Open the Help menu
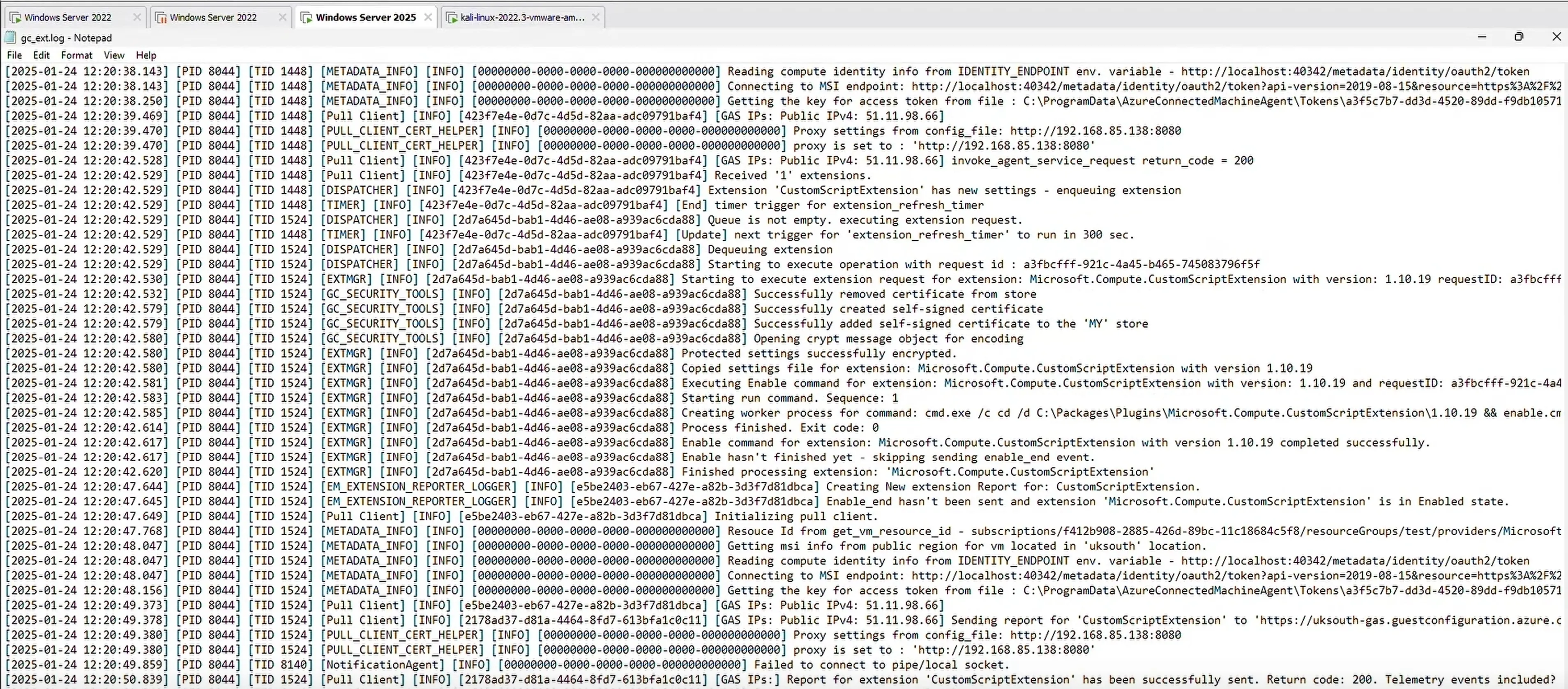Image resolution: width=1568 pixels, height=689 pixels. tap(145, 55)
